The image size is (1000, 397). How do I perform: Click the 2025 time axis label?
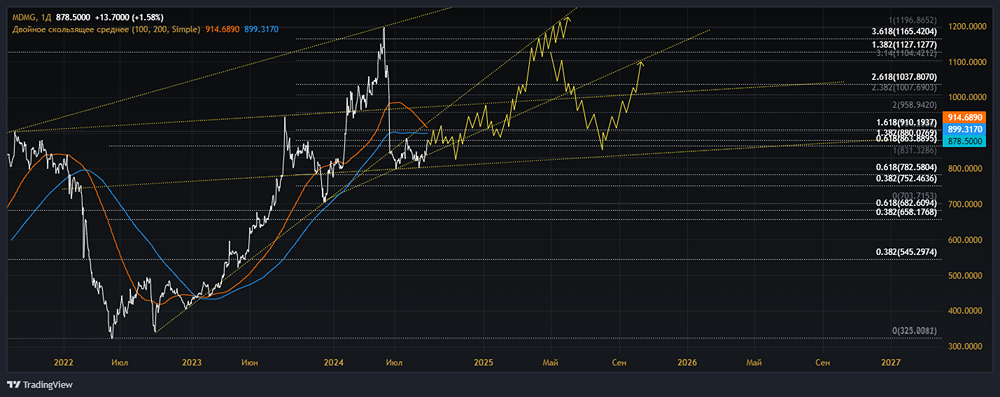483,363
